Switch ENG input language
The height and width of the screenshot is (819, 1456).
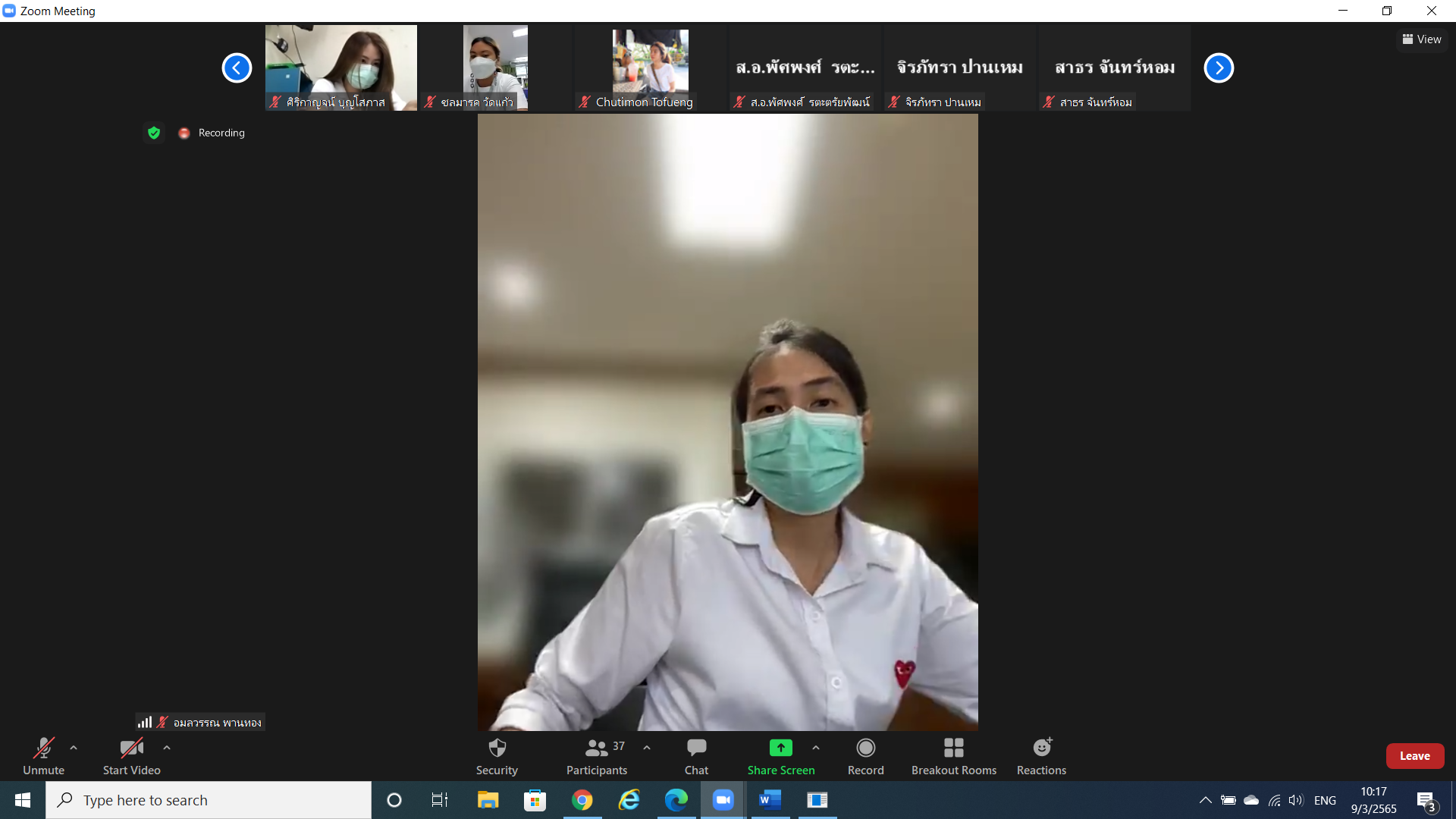(x=1325, y=800)
